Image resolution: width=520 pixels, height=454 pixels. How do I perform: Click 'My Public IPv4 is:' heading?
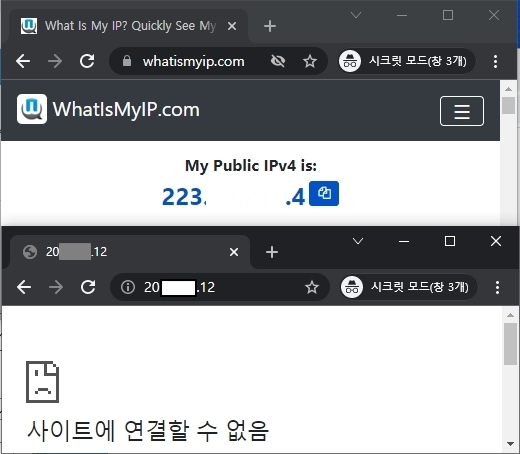(251, 165)
